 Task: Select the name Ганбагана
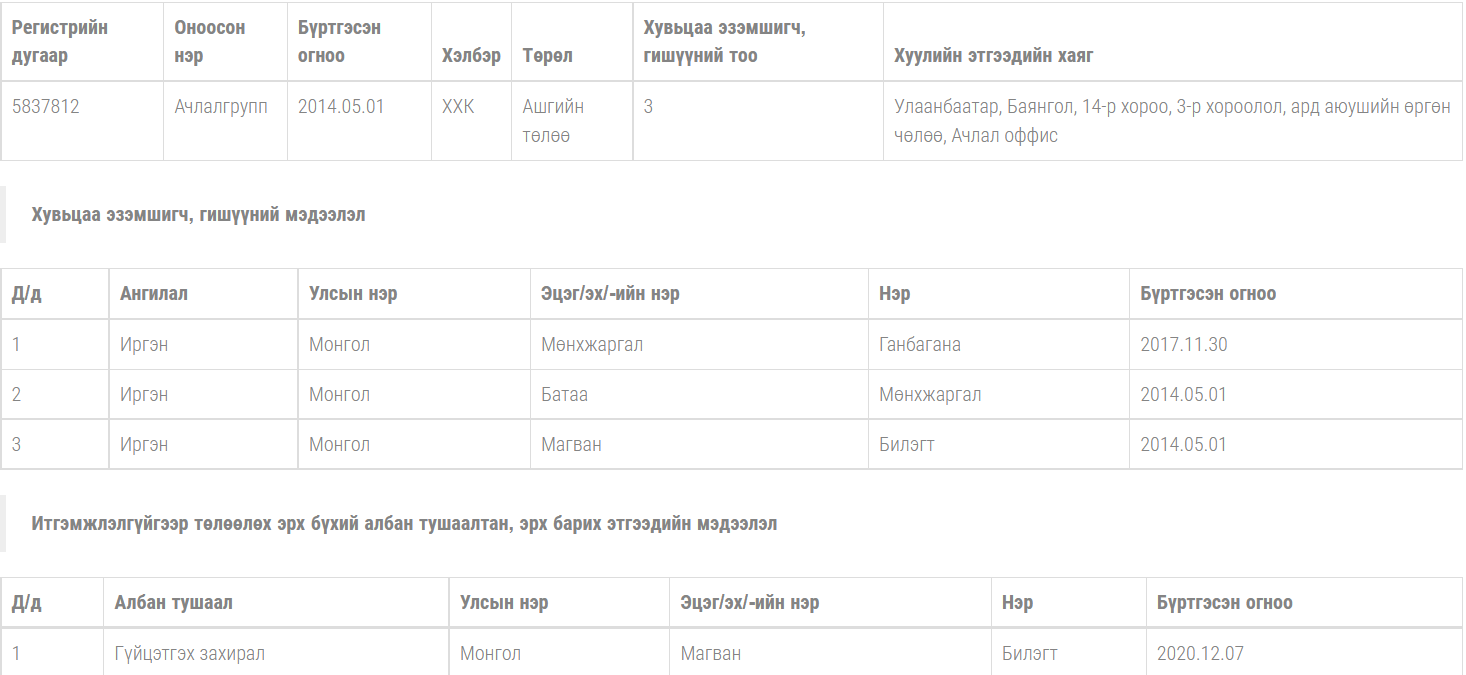click(920, 345)
